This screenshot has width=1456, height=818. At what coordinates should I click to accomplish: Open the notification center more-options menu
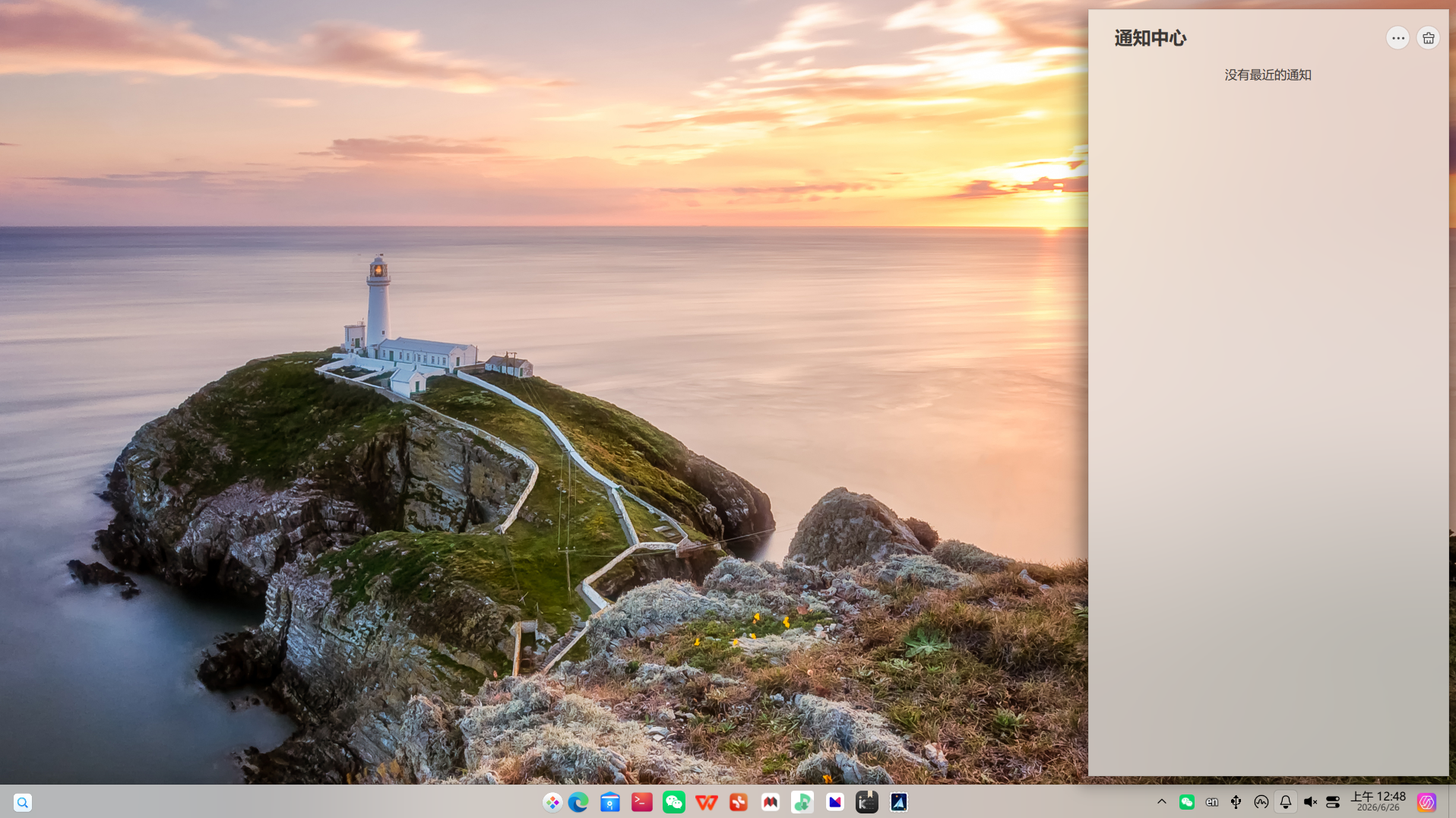(x=1397, y=38)
